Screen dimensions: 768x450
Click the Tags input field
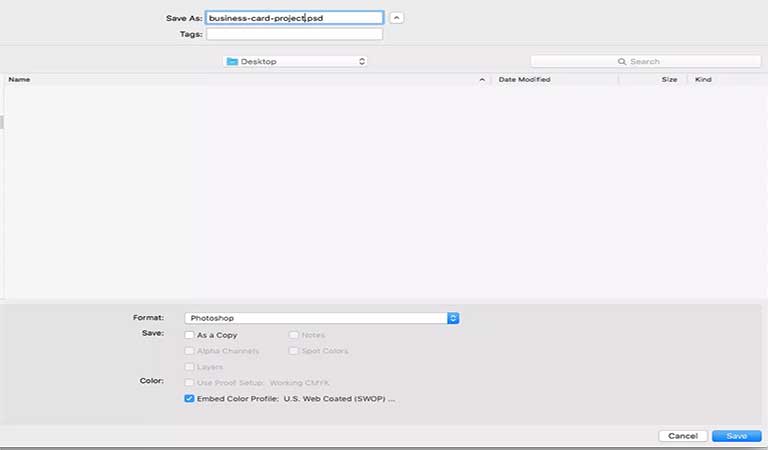pyautogui.click(x=293, y=34)
